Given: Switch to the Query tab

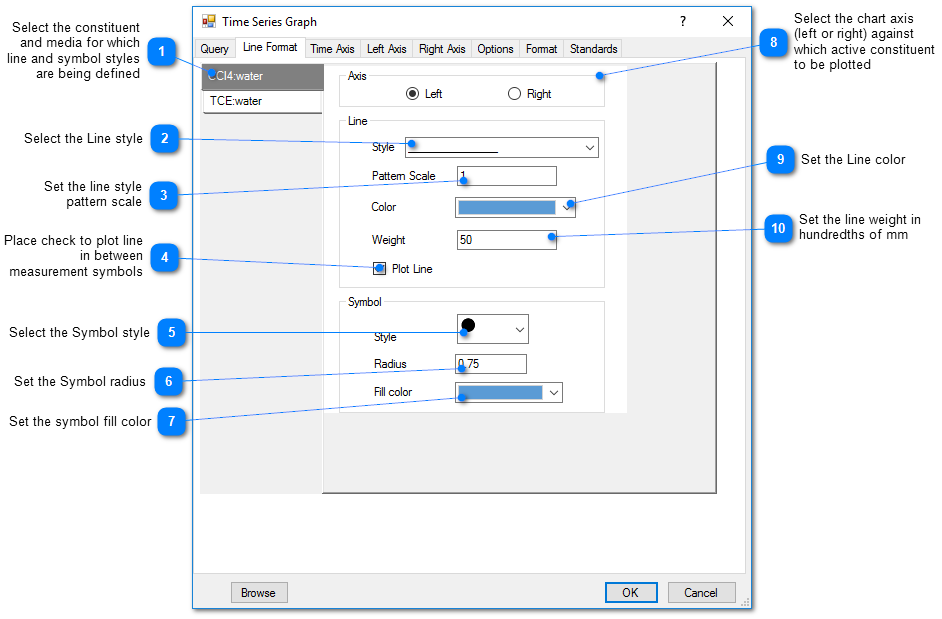Looking at the screenshot, I should pos(215,49).
